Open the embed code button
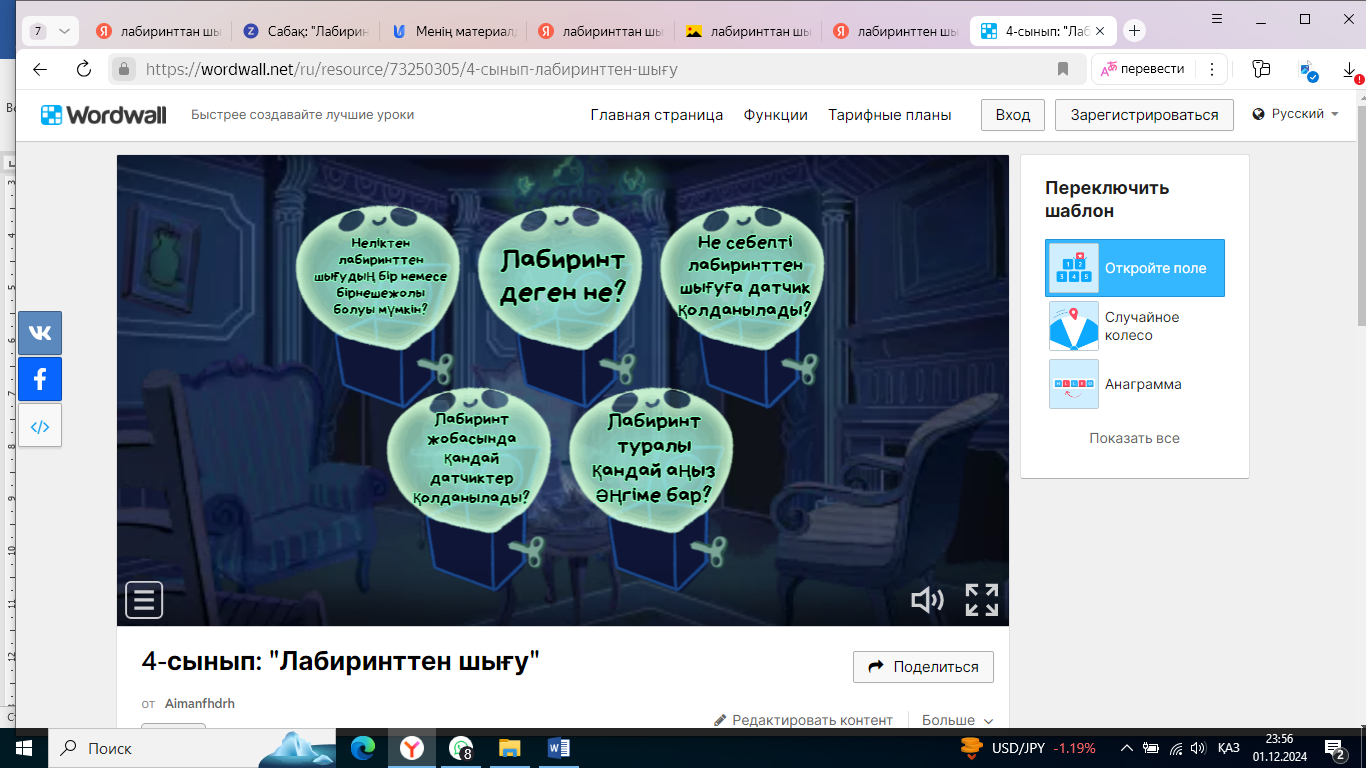The height and width of the screenshot is (768, 1366). click(40, 427)
